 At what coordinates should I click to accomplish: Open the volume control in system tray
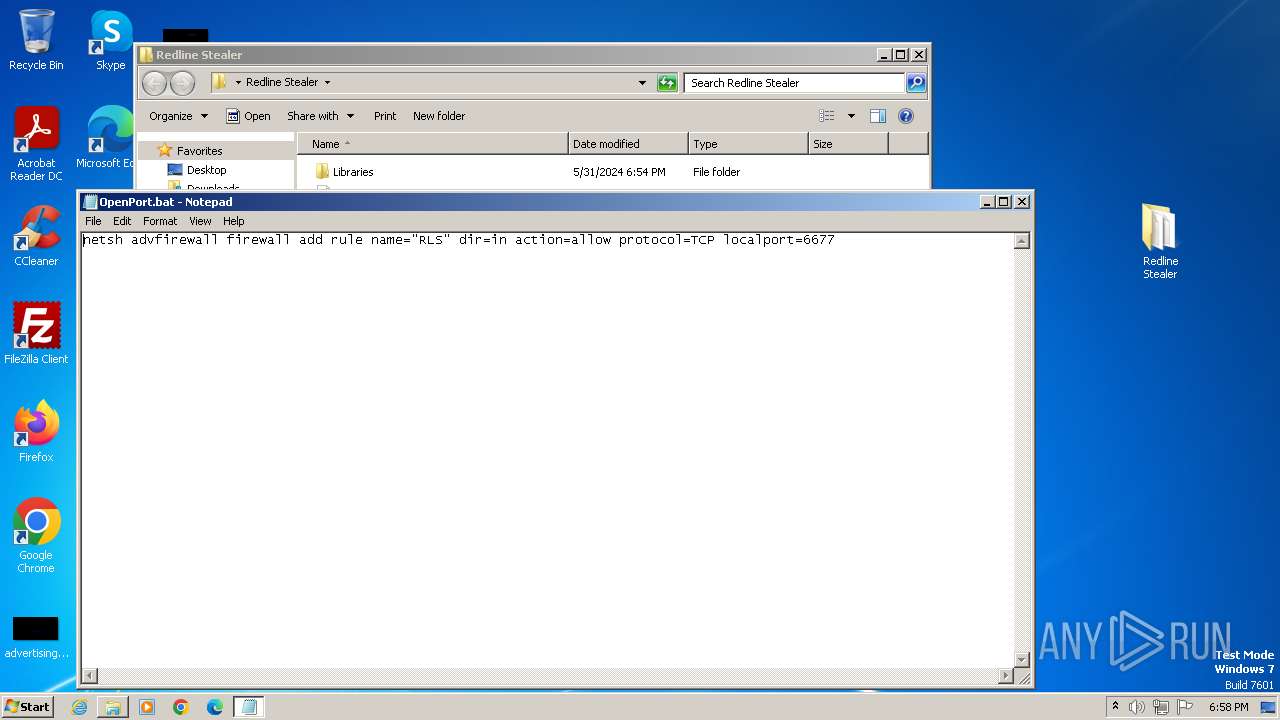[1137, 707]
